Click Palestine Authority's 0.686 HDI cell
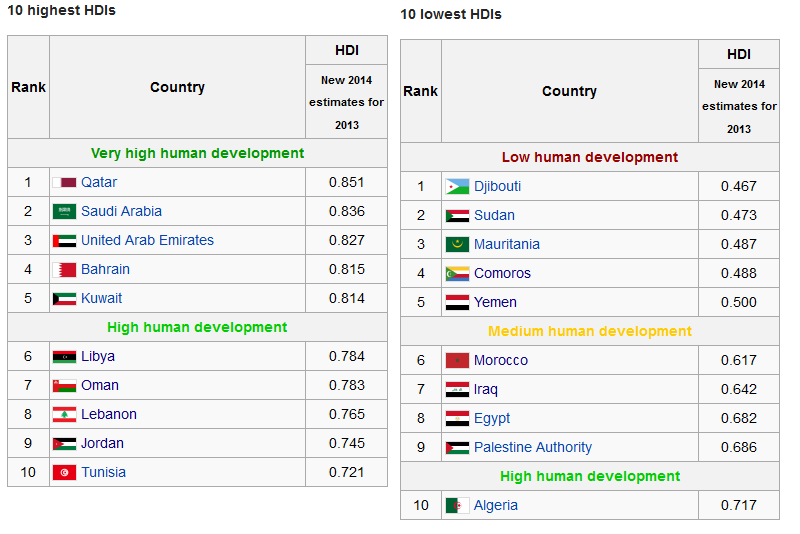Viewport: 800px width, 534px height. [739, 448]
